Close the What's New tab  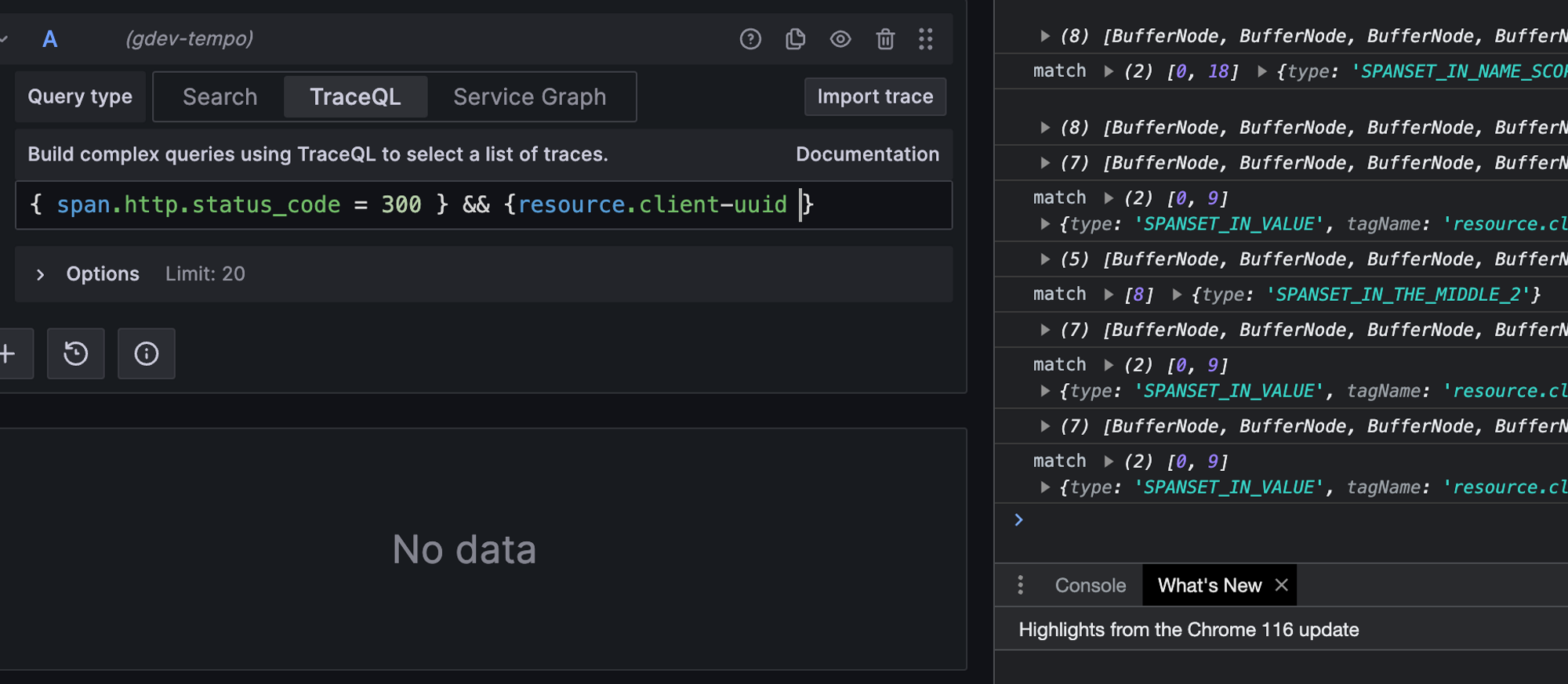1282,585
